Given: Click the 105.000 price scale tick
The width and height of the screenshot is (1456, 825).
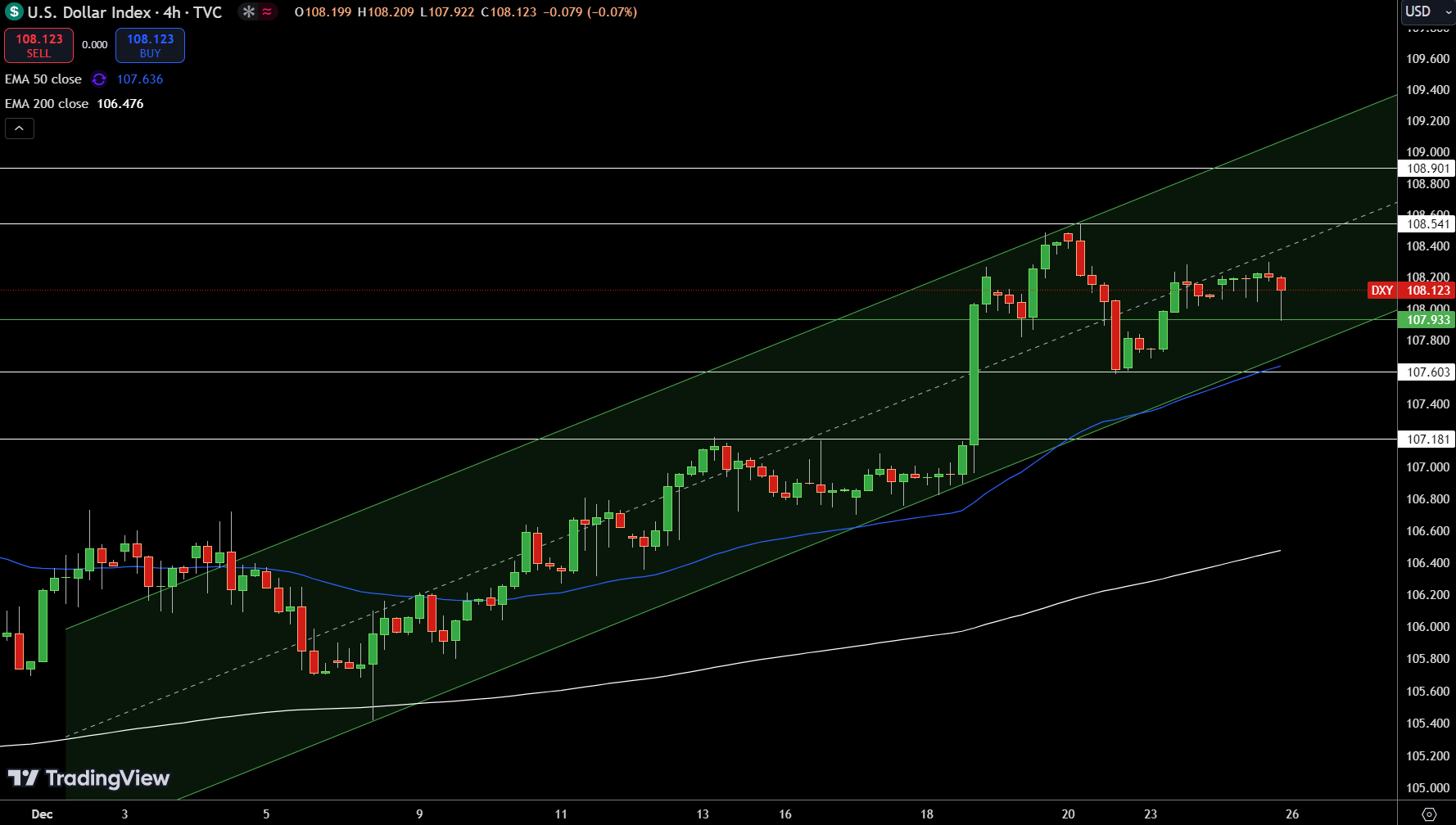Looking at the screenshot, I should pos(1427,788).
